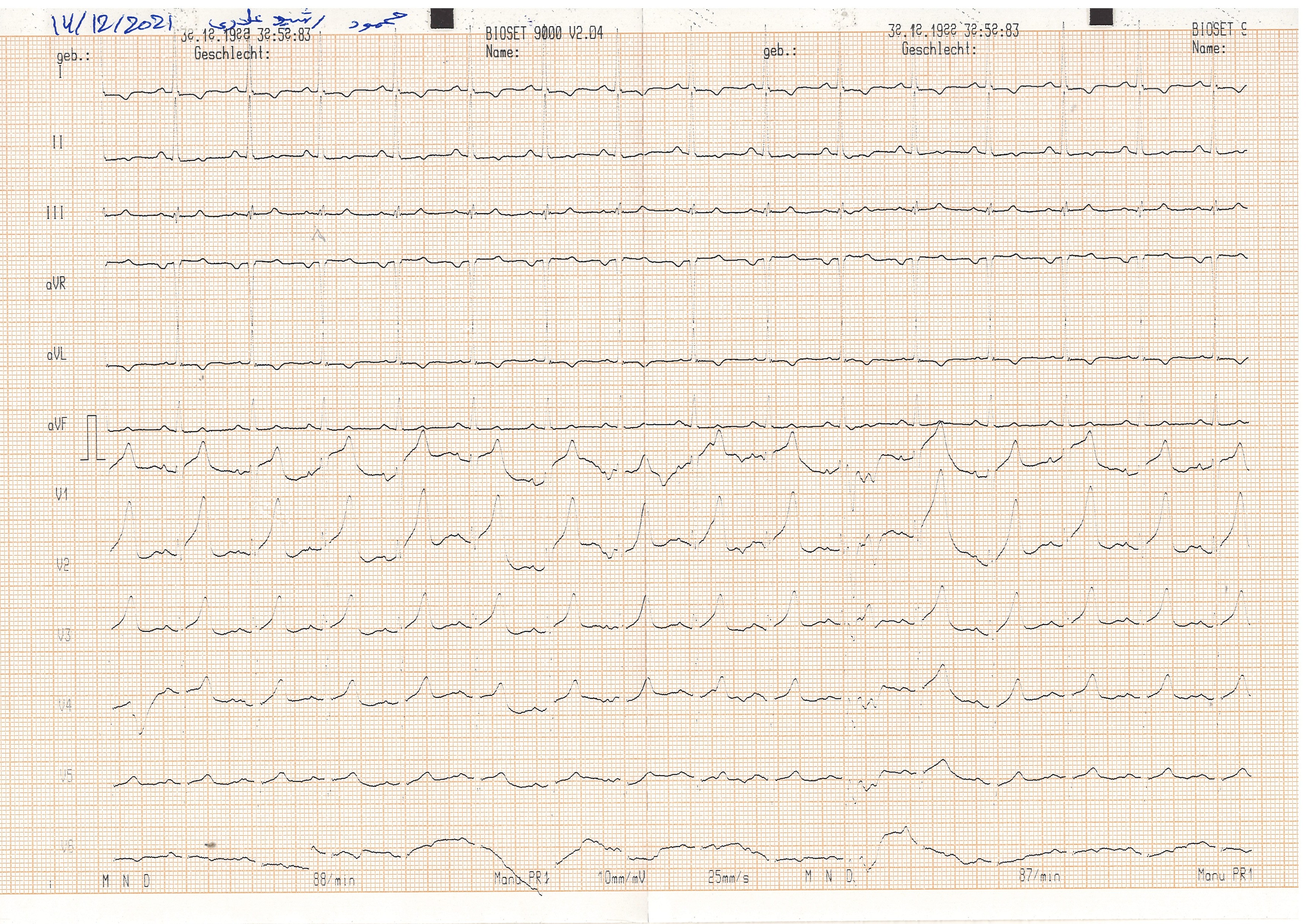Click the aVF lead label
The image size is (1307, 924).
pos(57,425)
